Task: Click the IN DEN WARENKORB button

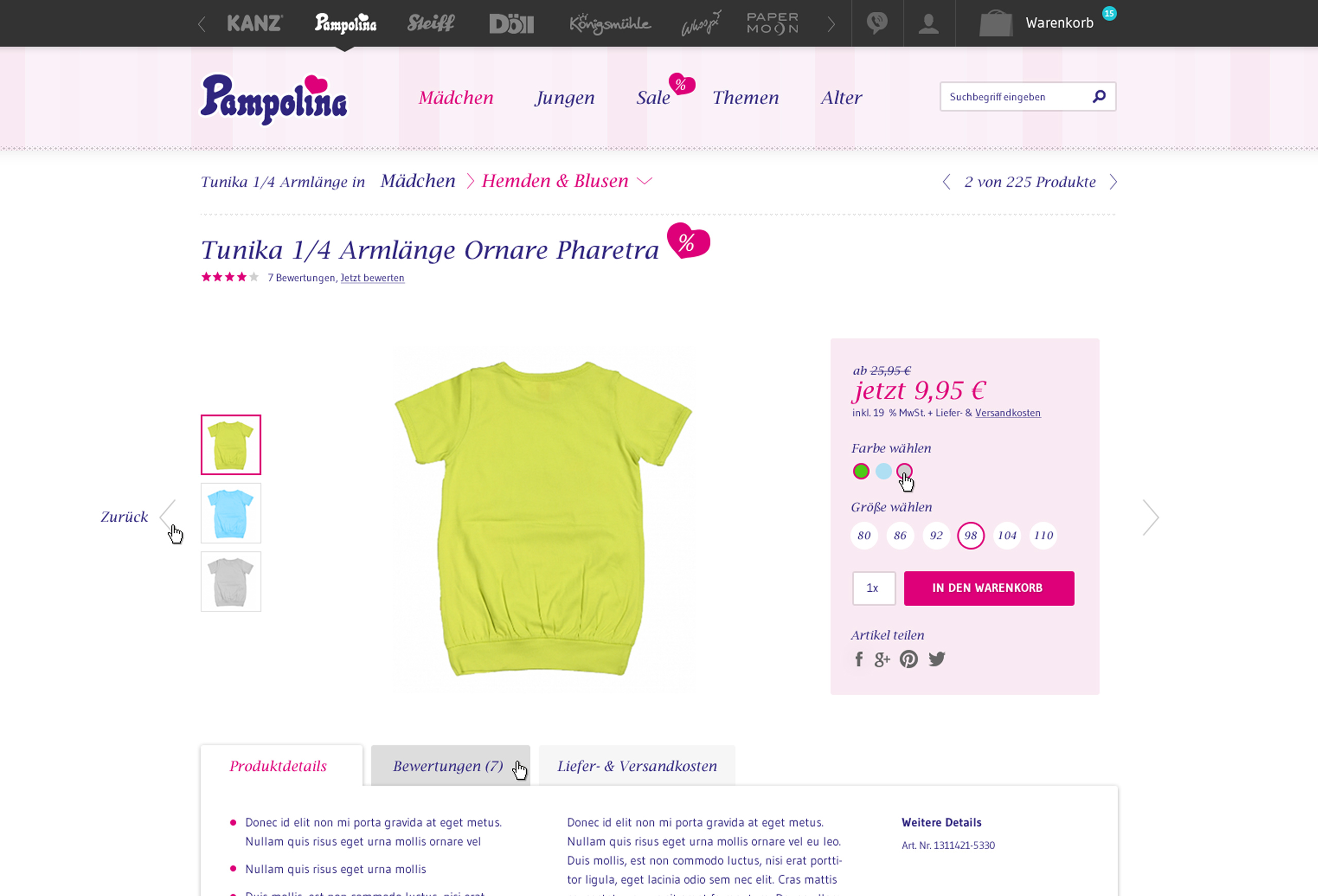Action: 989,588
